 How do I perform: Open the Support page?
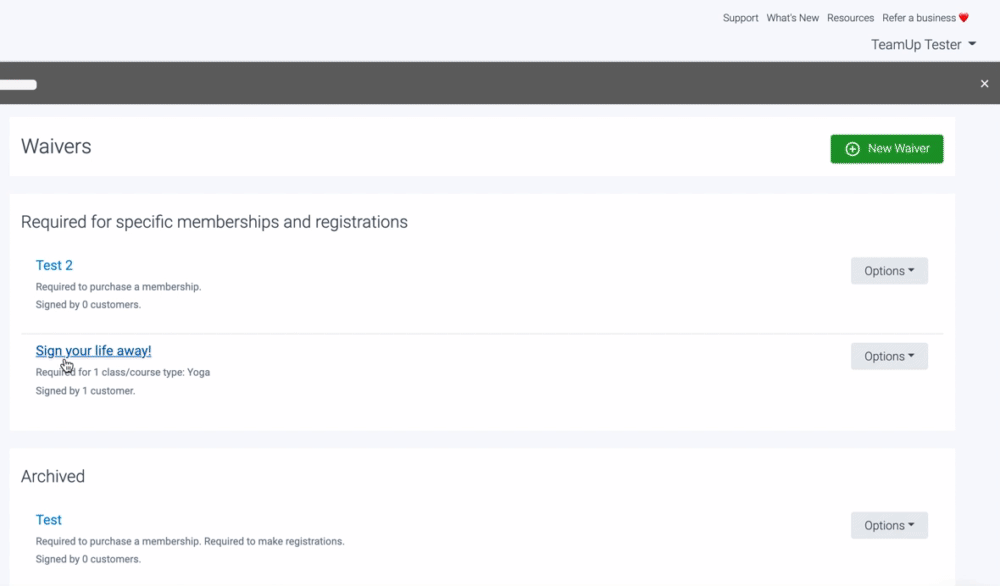pos(740,18)
